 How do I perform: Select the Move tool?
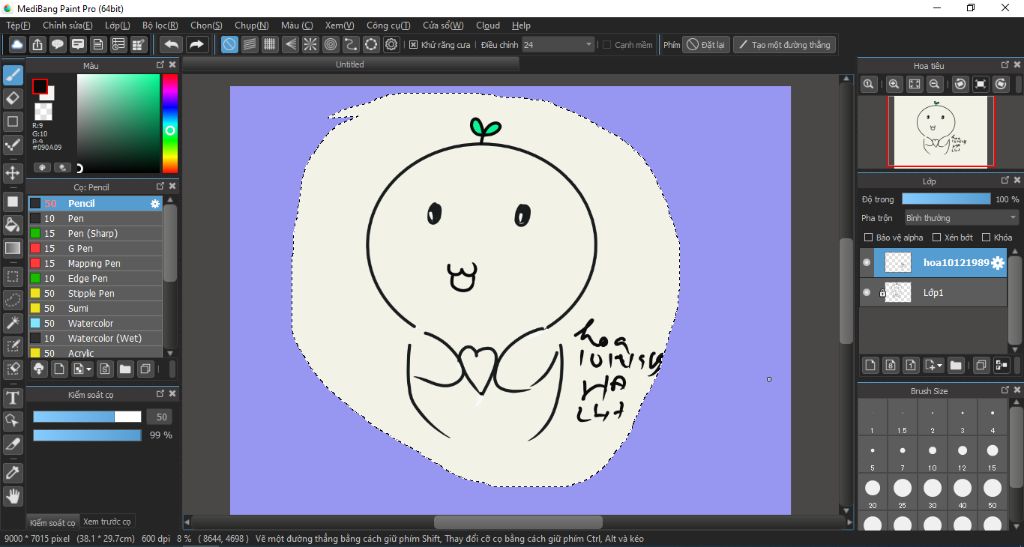coord(12,173)
